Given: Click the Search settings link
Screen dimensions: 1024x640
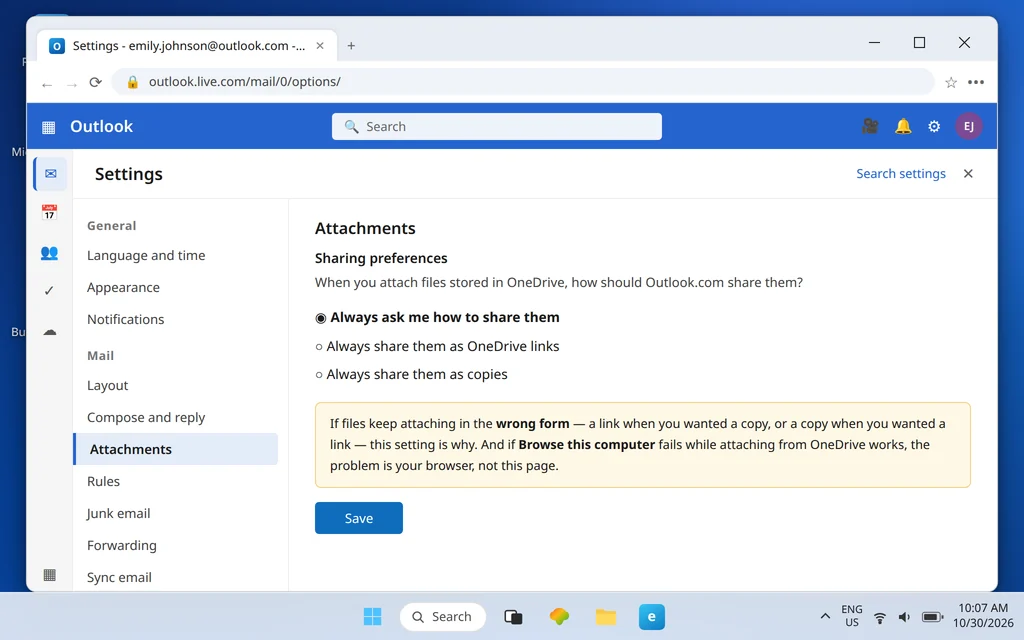Looking at the screenshot, I should point(901,174).
